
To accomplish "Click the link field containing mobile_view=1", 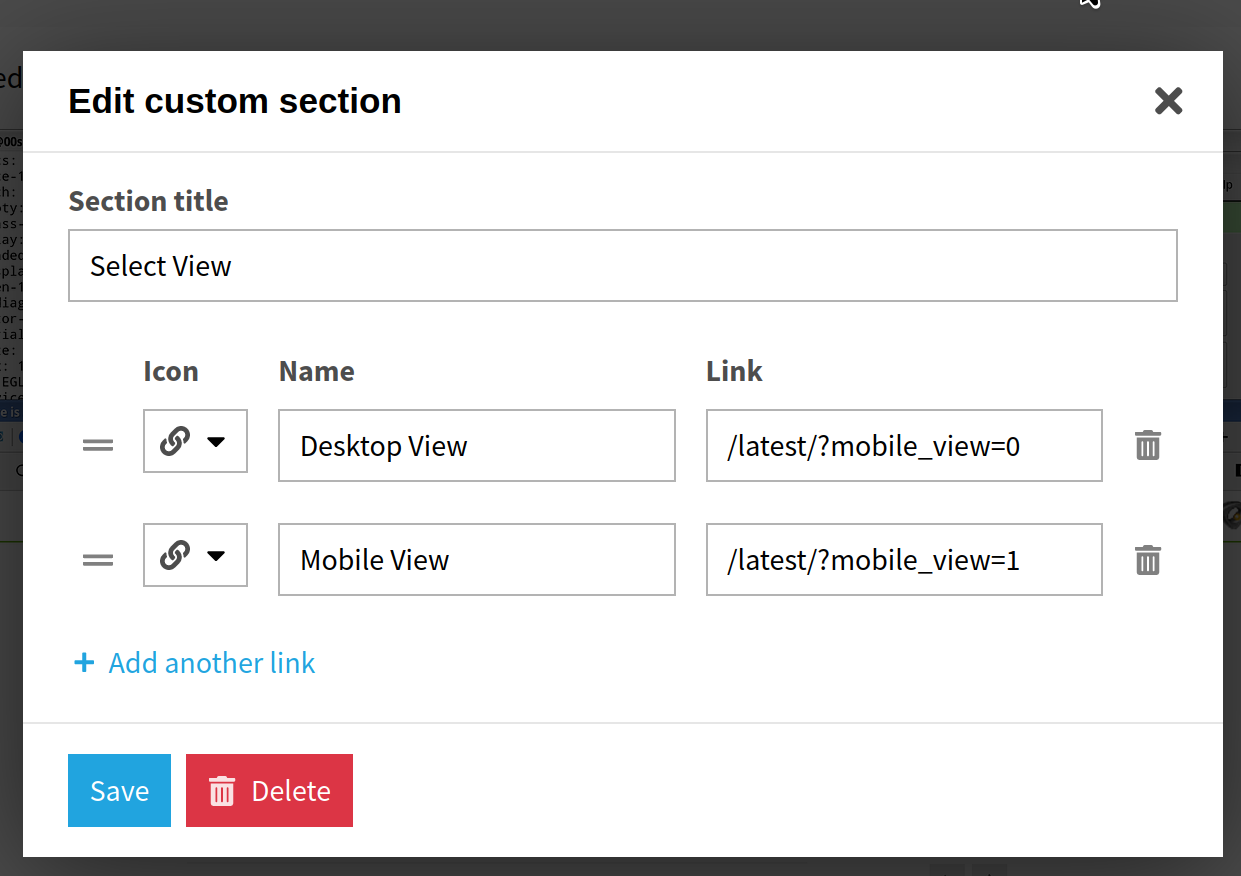I will (904, 559).
